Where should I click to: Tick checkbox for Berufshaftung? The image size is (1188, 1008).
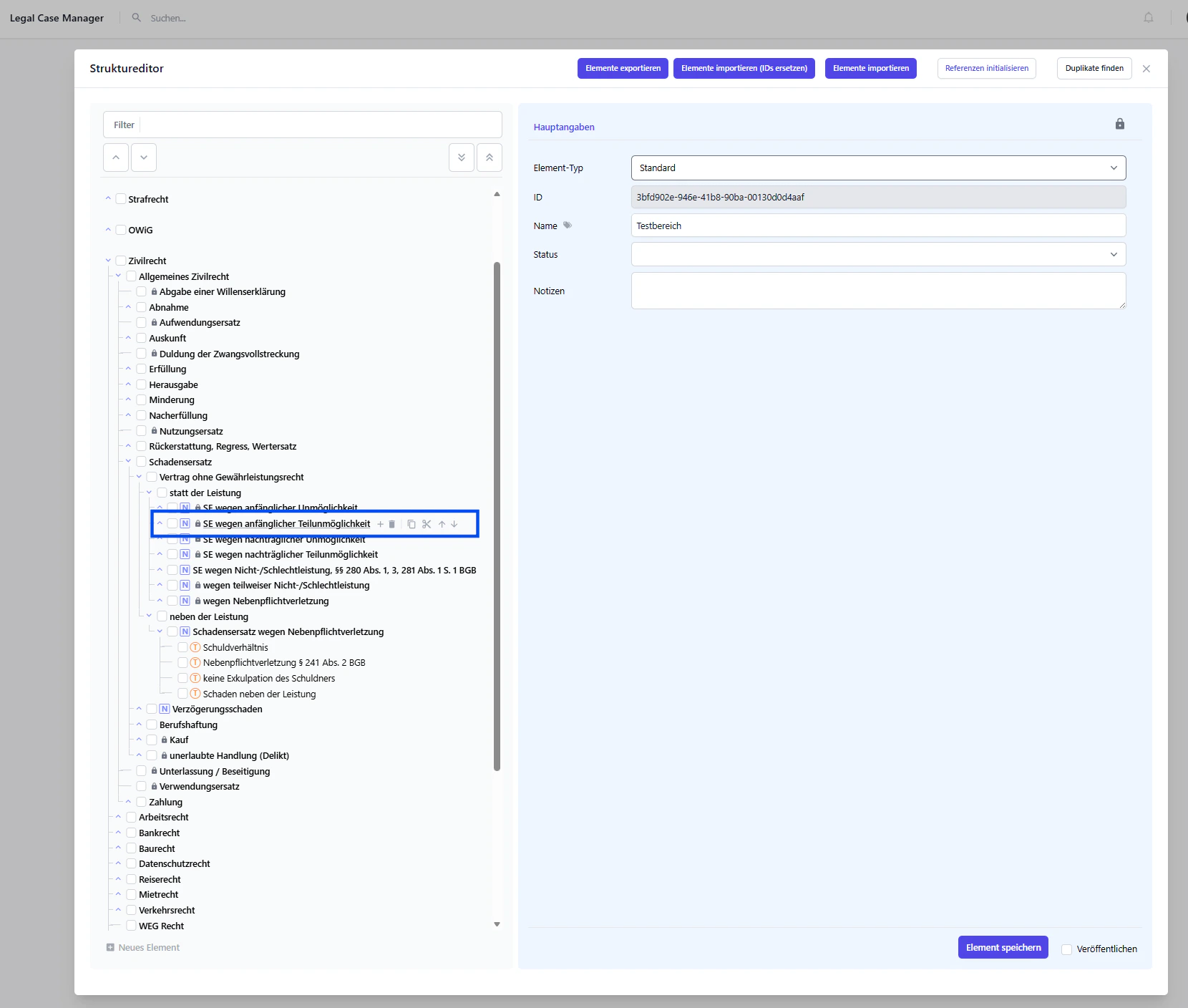[152, 724]
